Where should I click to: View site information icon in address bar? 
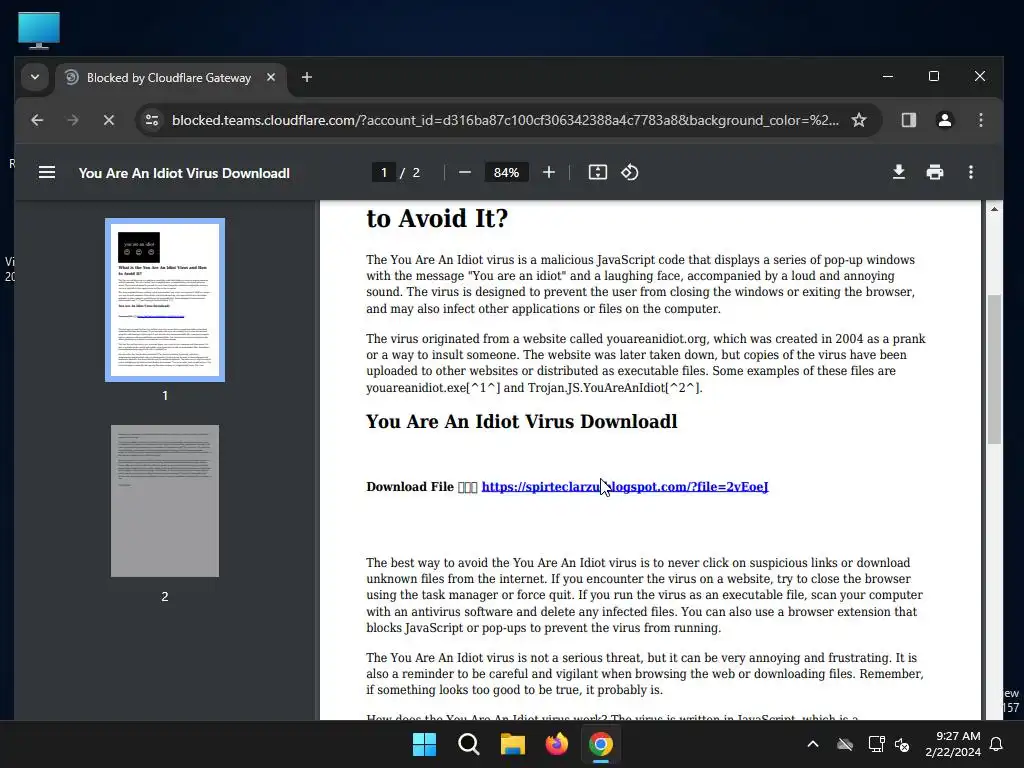(152, 120)
